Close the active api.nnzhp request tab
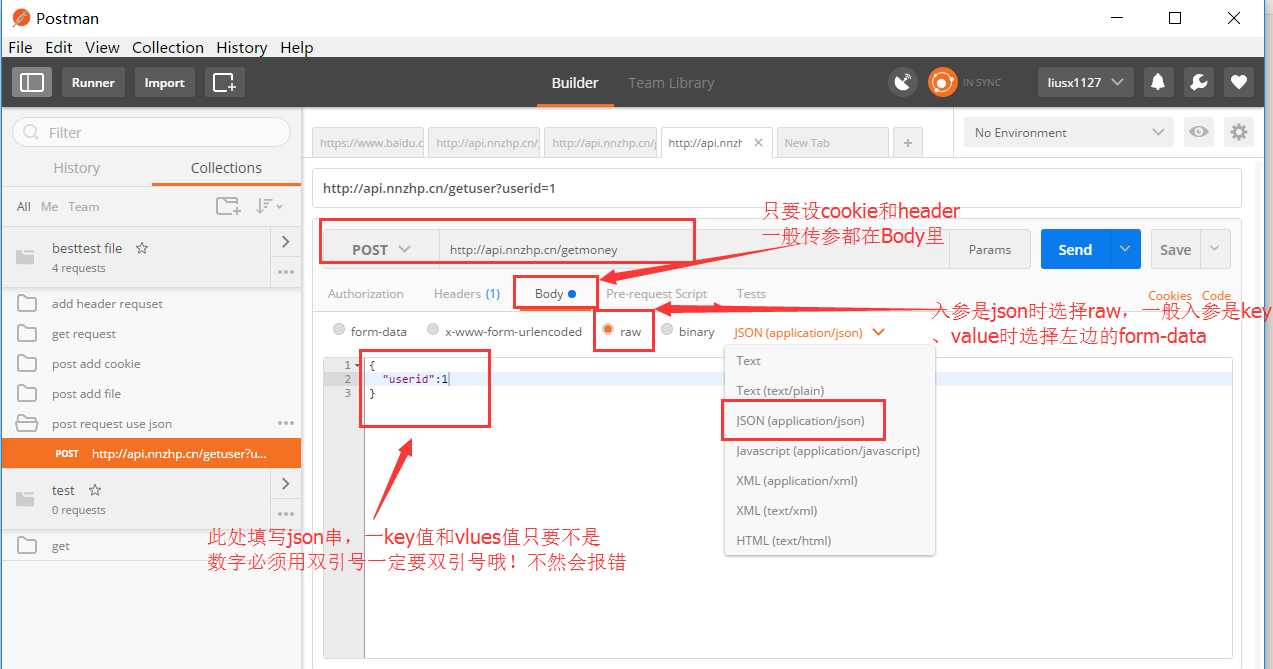Image resolution: width=1273 pixels, height=669 pixels. (x=758, y=143)
